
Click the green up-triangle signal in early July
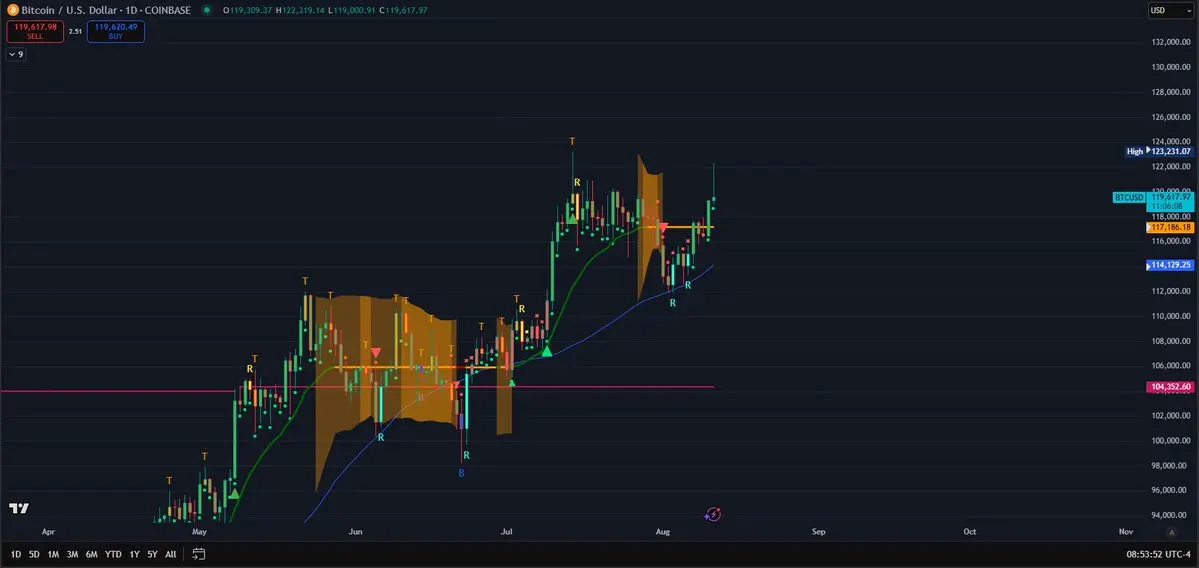pos(546,350)
